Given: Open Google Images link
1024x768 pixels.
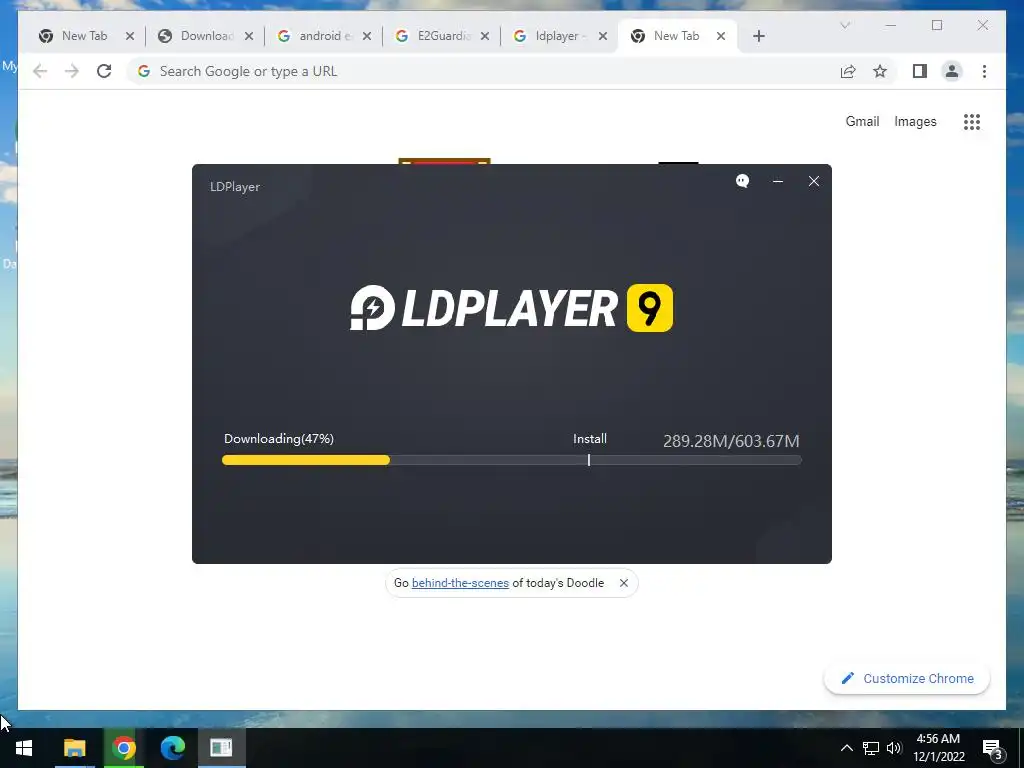Looking at the screenshot, I should 915,121.
